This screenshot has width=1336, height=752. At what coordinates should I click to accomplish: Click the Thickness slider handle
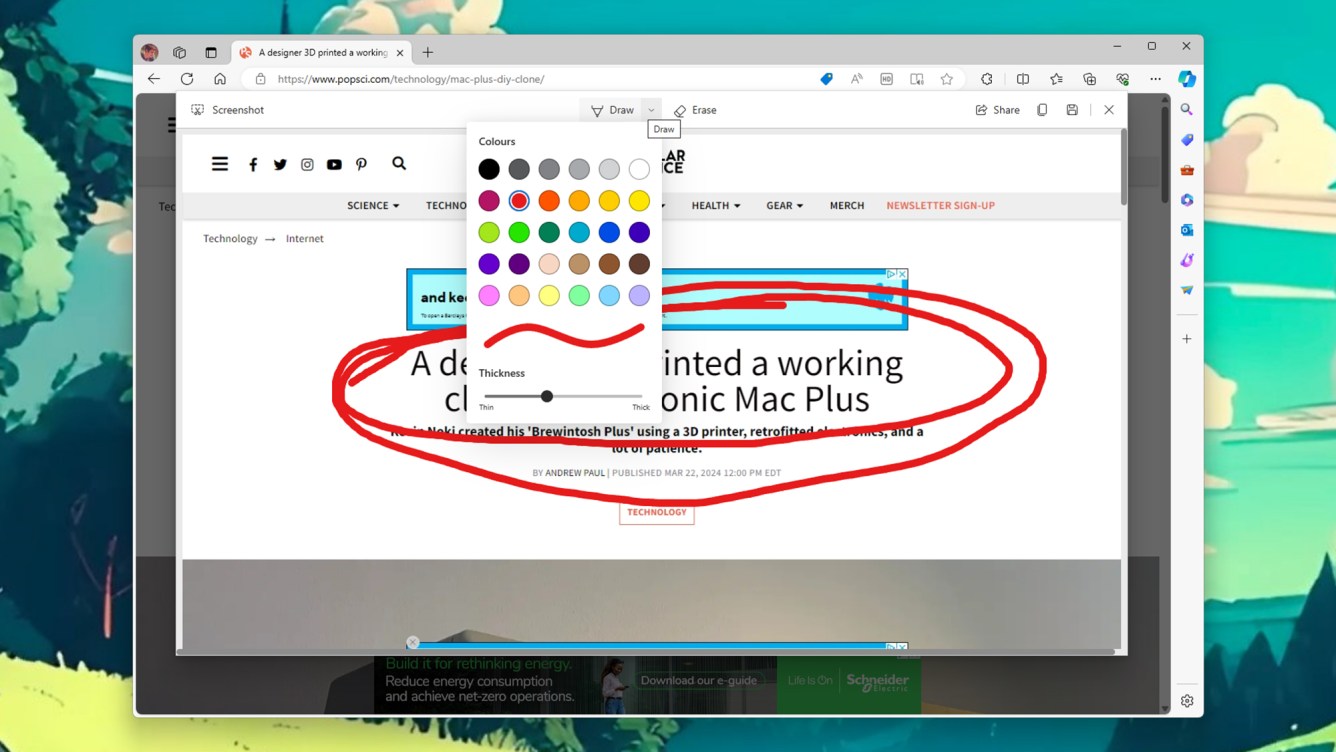pos(547,396)
